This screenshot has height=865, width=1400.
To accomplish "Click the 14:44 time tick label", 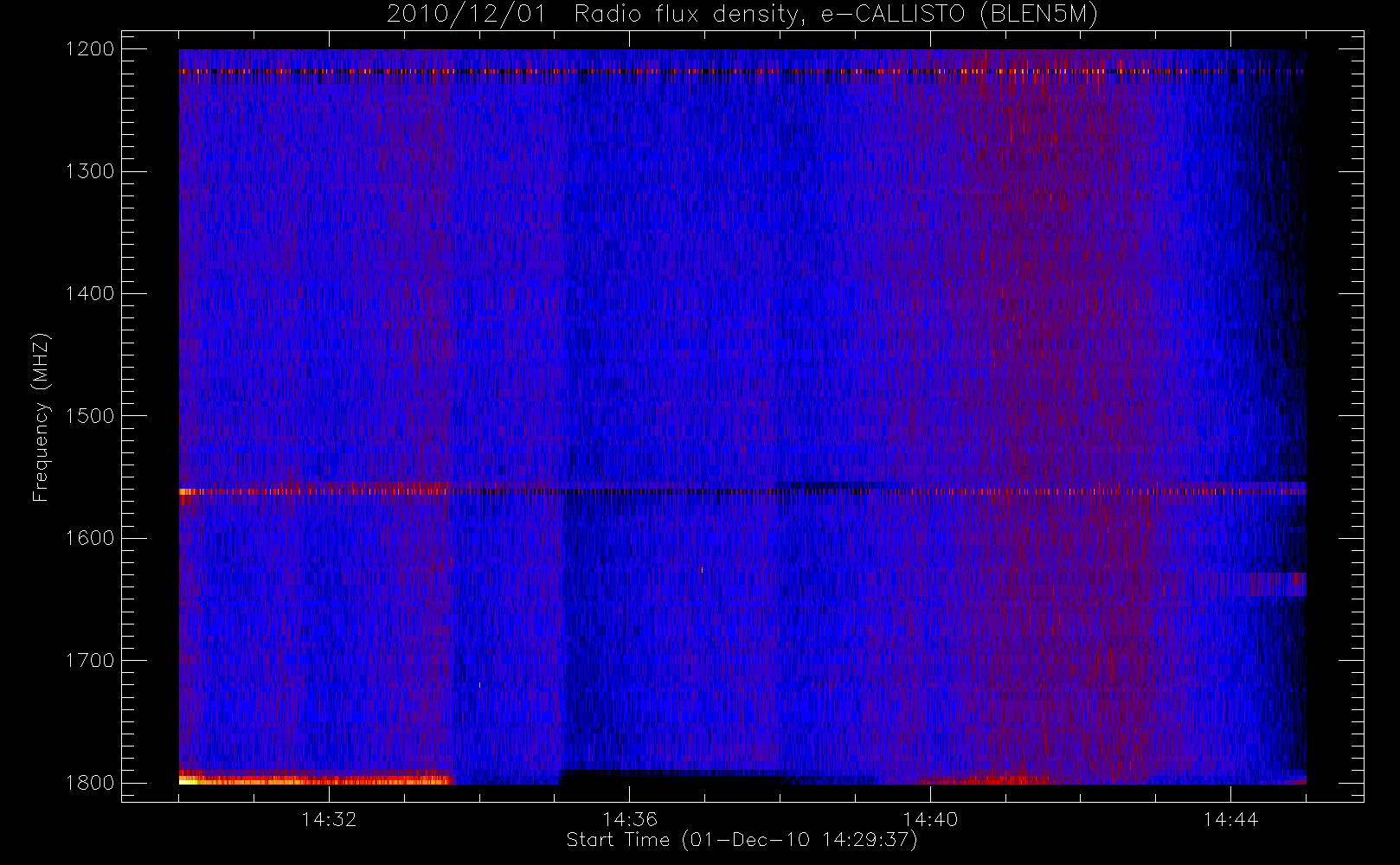I will 1230,819.
